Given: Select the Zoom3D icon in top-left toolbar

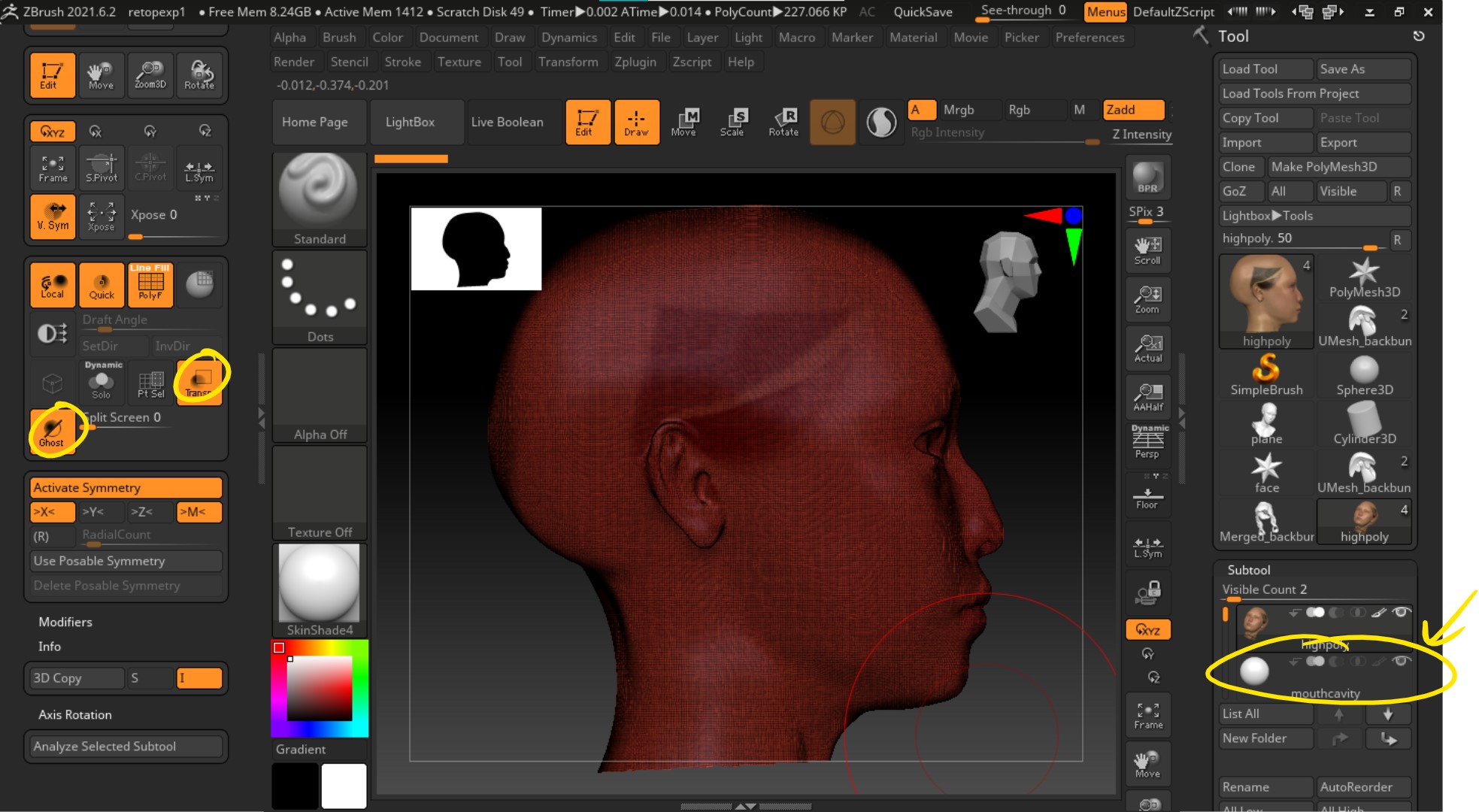Looking at the screenshot, I should tap(150, 74).
